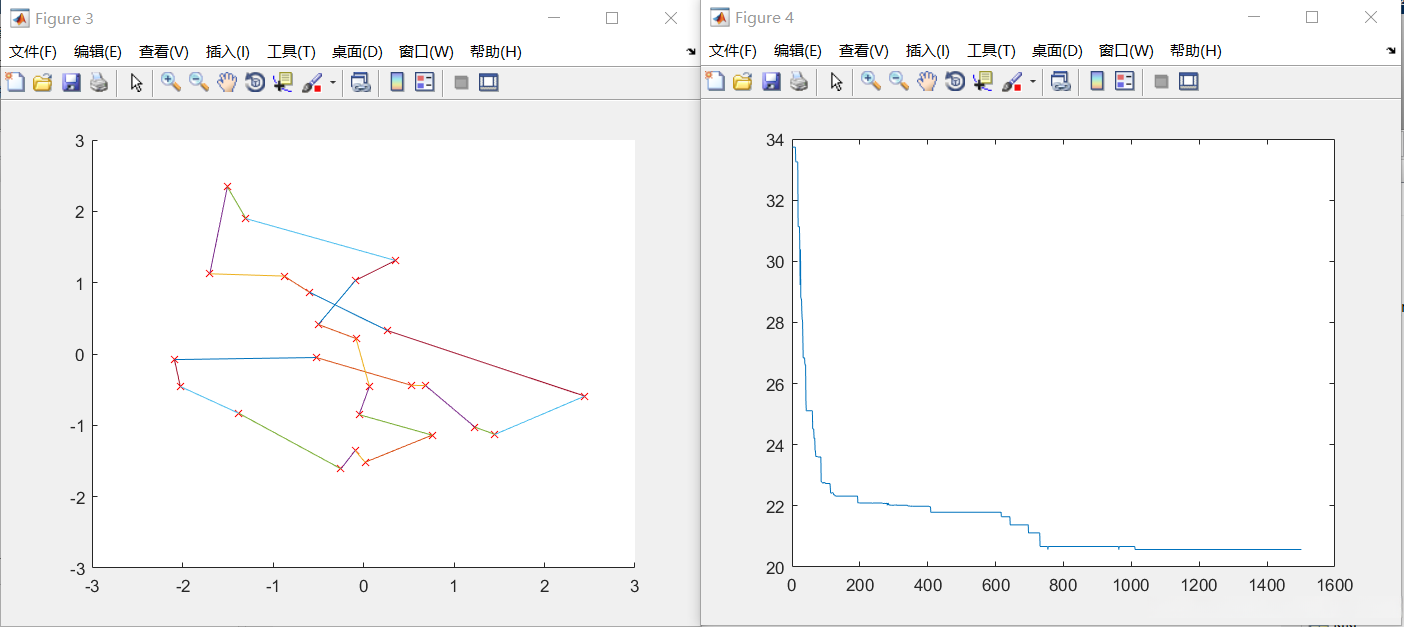Open 窗口(W) menu in Figure 3
1404x627 pixels.
[426, 52]
